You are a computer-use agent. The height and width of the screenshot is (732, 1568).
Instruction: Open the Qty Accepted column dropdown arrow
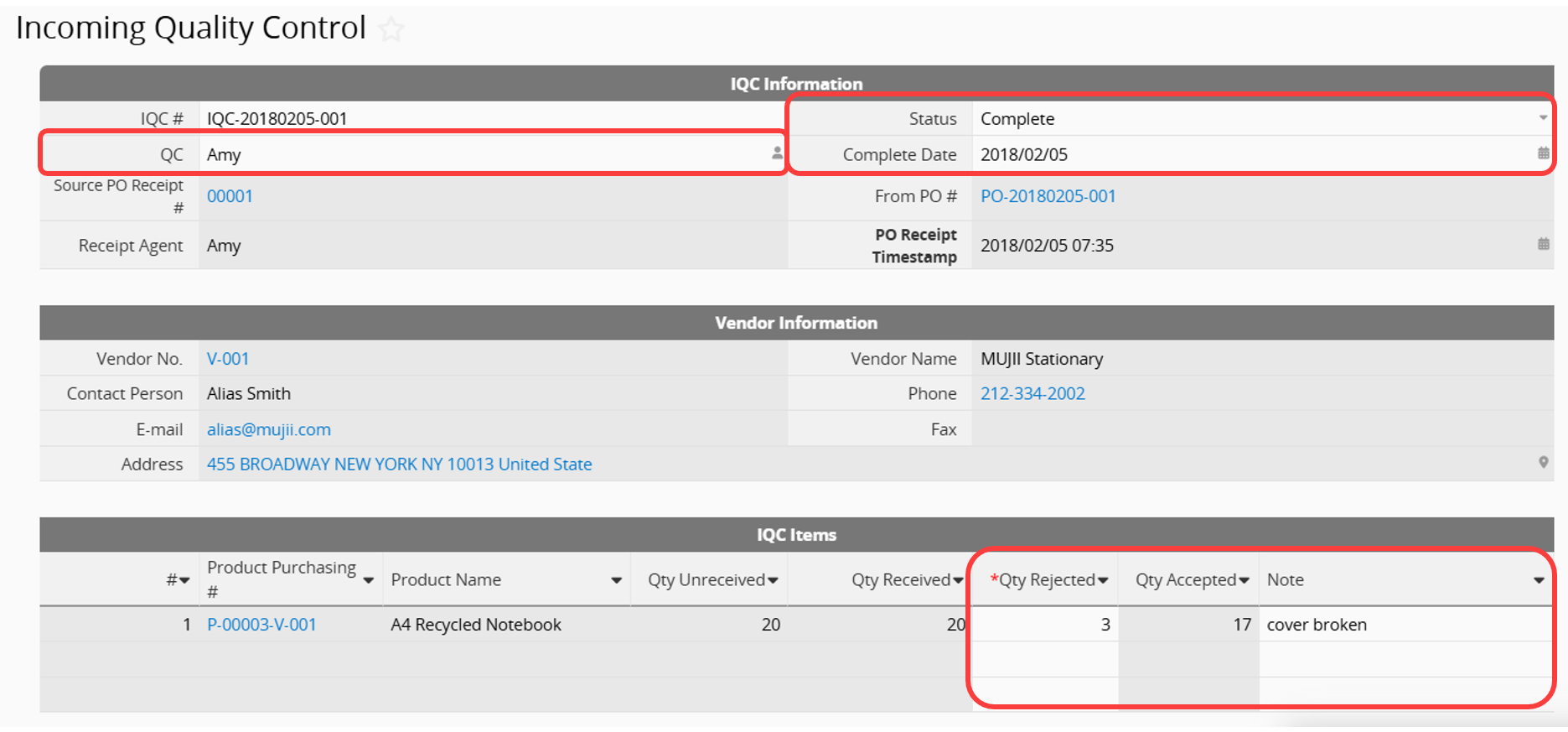tap(1244, 580)
